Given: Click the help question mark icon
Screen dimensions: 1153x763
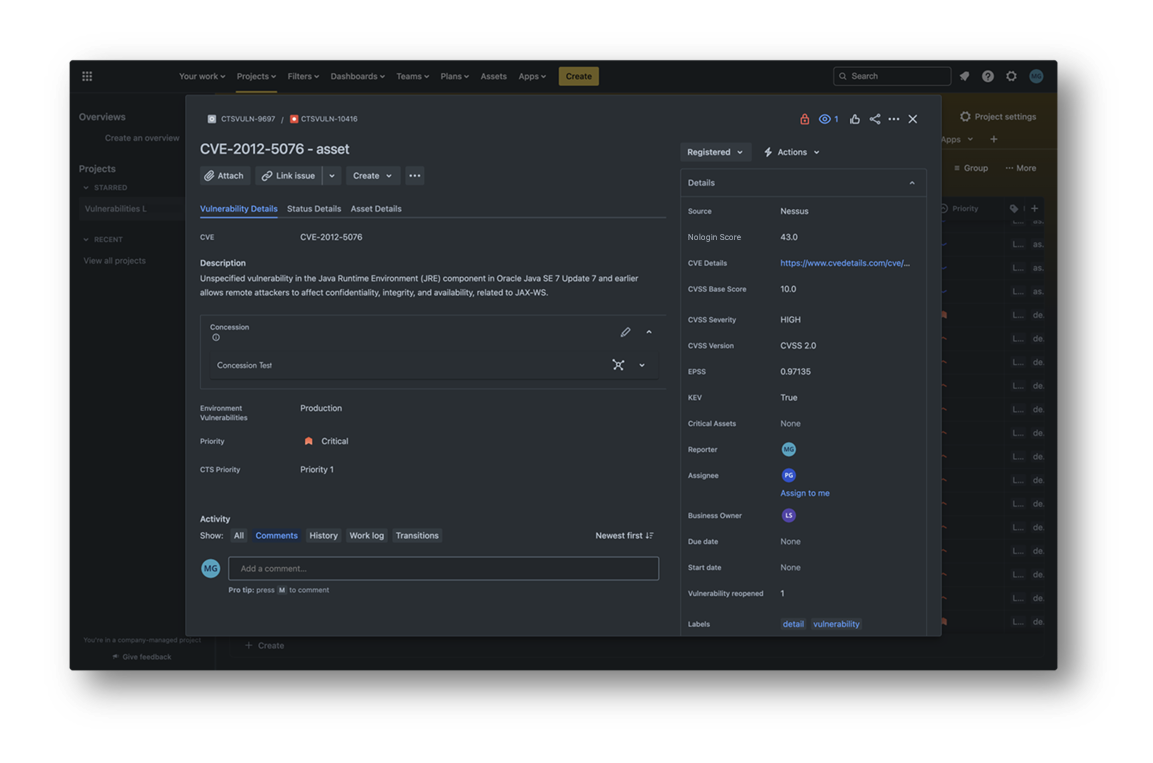Looking at the screenshot, I should (988, 76).
